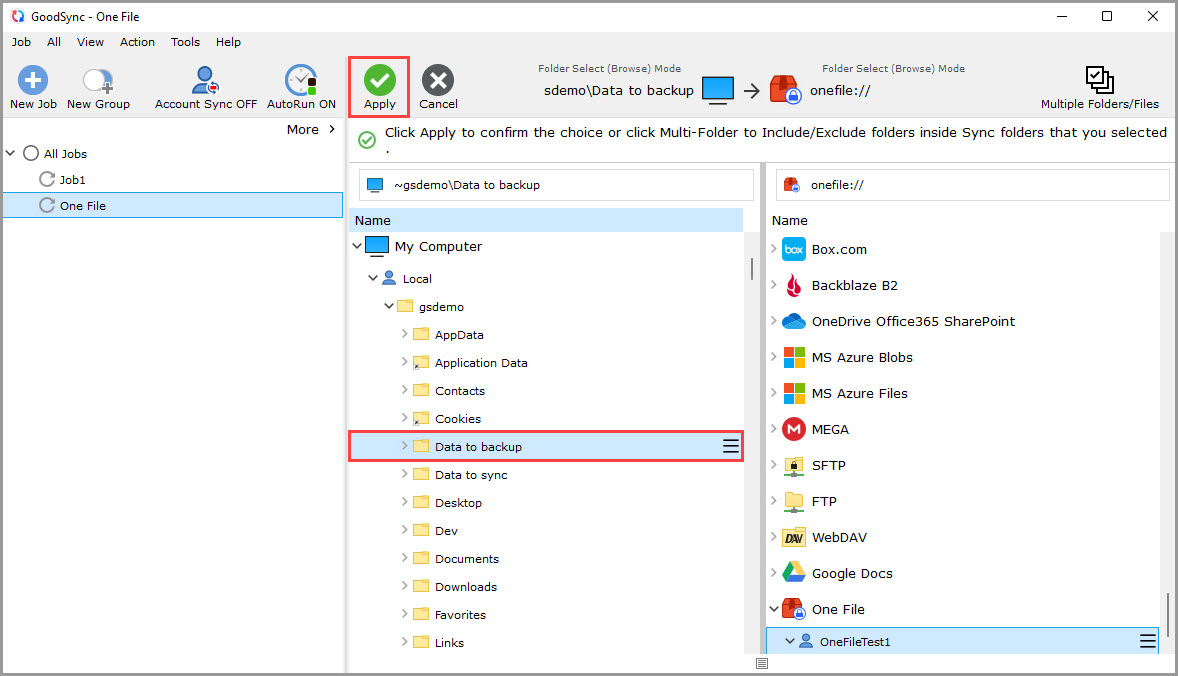
Task: Expand the Downloads folder
Action: [x=404, y=585]
